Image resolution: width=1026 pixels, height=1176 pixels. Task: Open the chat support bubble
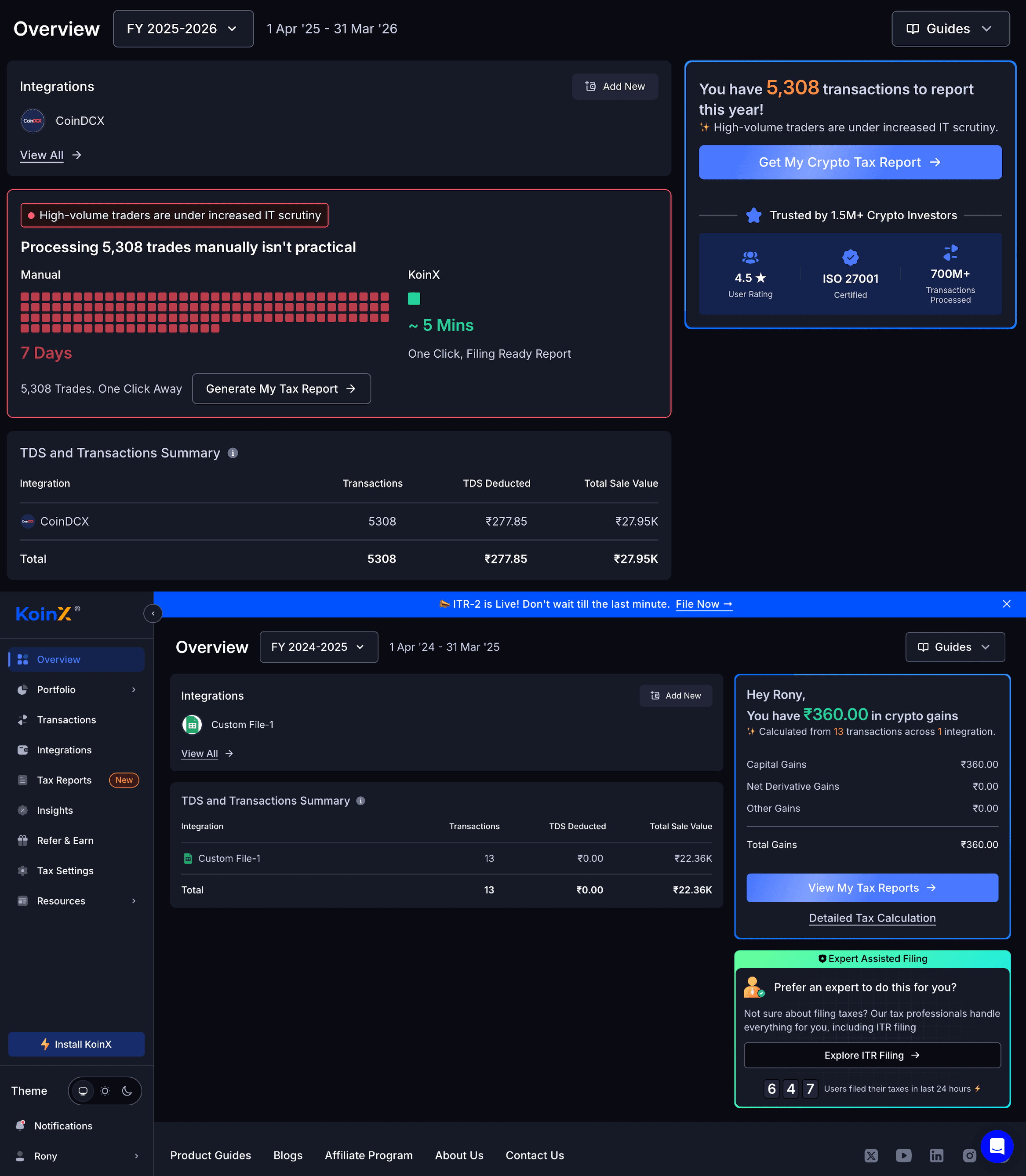997,1146
